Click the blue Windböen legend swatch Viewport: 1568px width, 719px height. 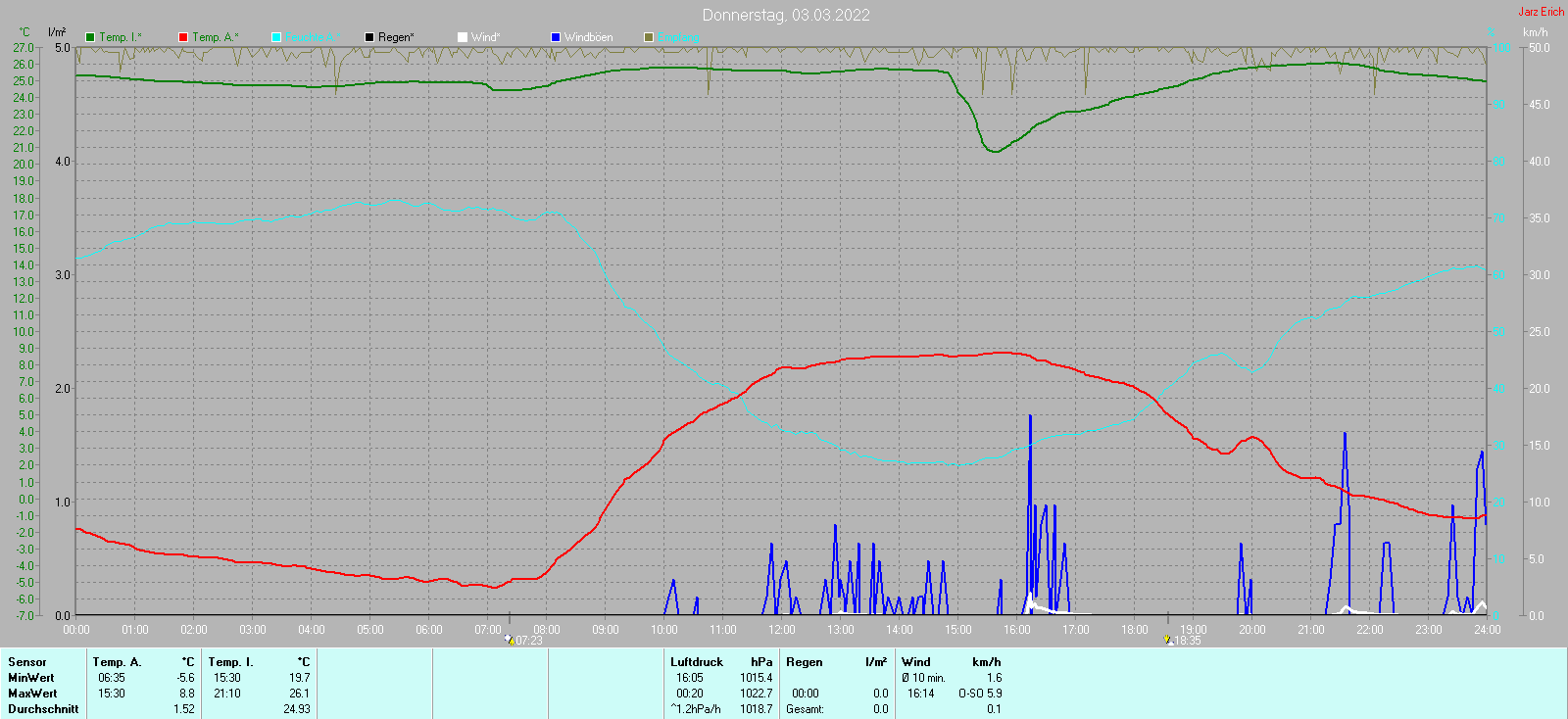pyautogui.click(x=556, y=37)
